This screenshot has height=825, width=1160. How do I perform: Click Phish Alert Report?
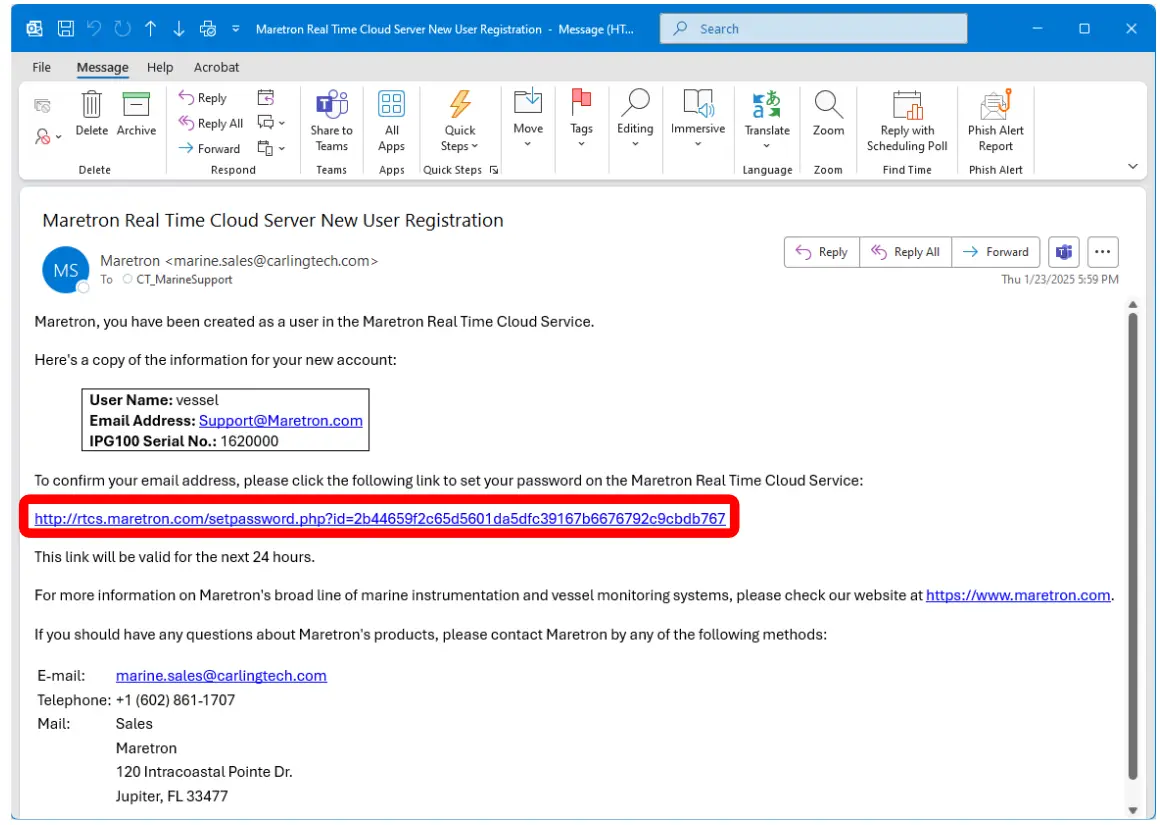pyautogui.click(x=995, y=121)
